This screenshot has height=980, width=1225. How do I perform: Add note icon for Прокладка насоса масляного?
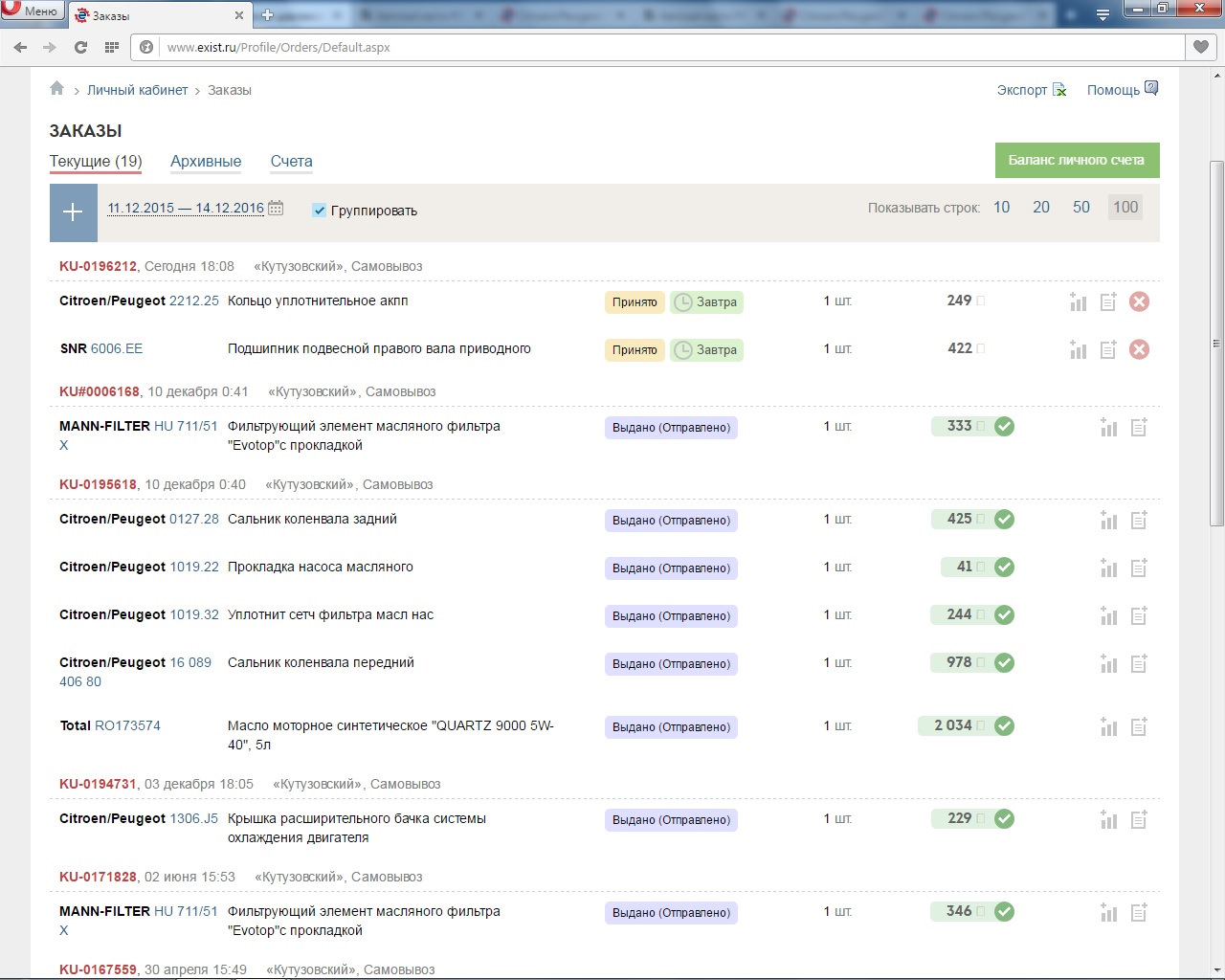click(x=1139, y=568)
